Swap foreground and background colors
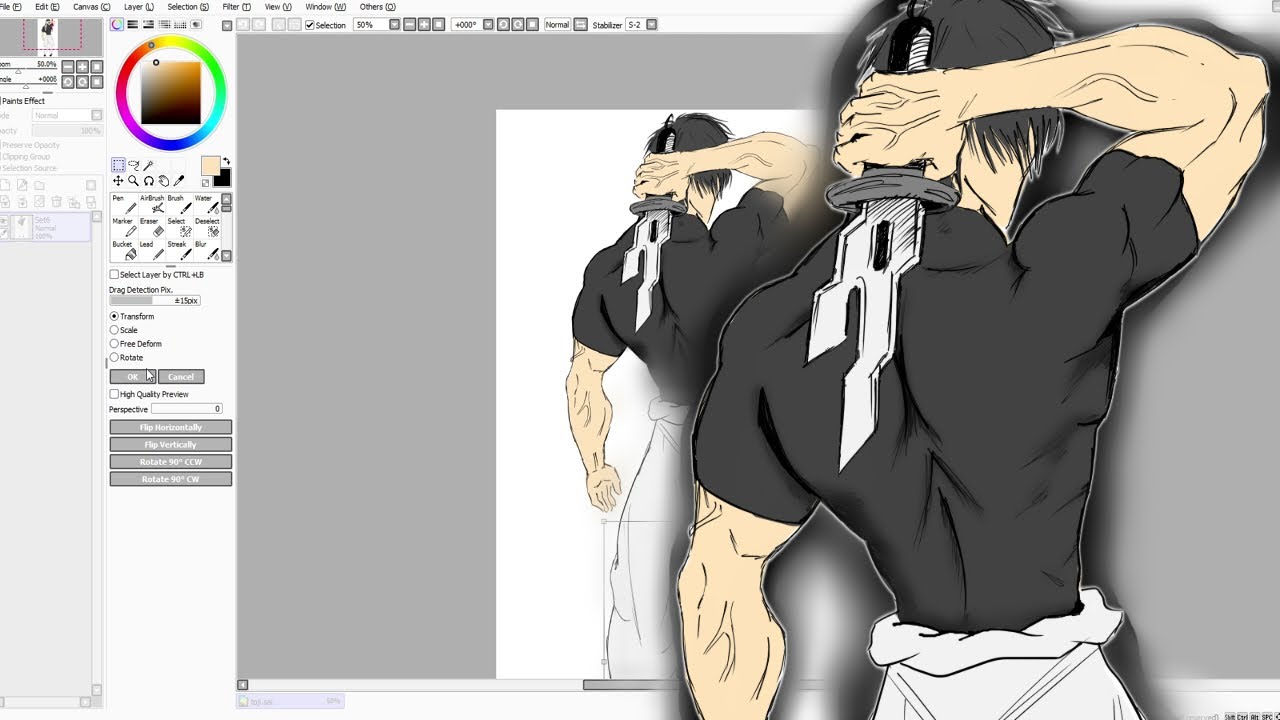1280x720 pixels. coord(226,162)
